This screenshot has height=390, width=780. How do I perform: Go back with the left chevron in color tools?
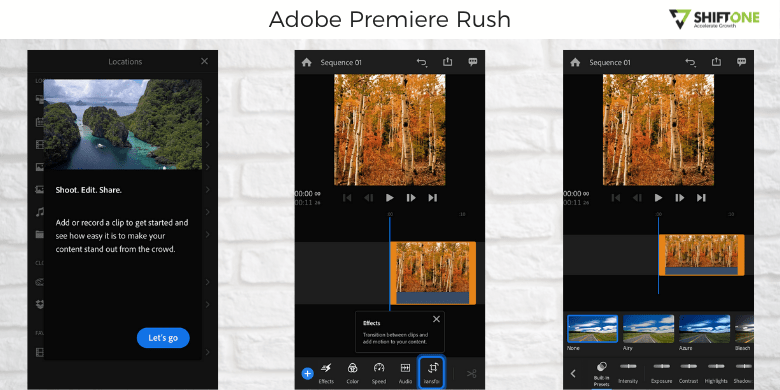click(x=573, y=373)
